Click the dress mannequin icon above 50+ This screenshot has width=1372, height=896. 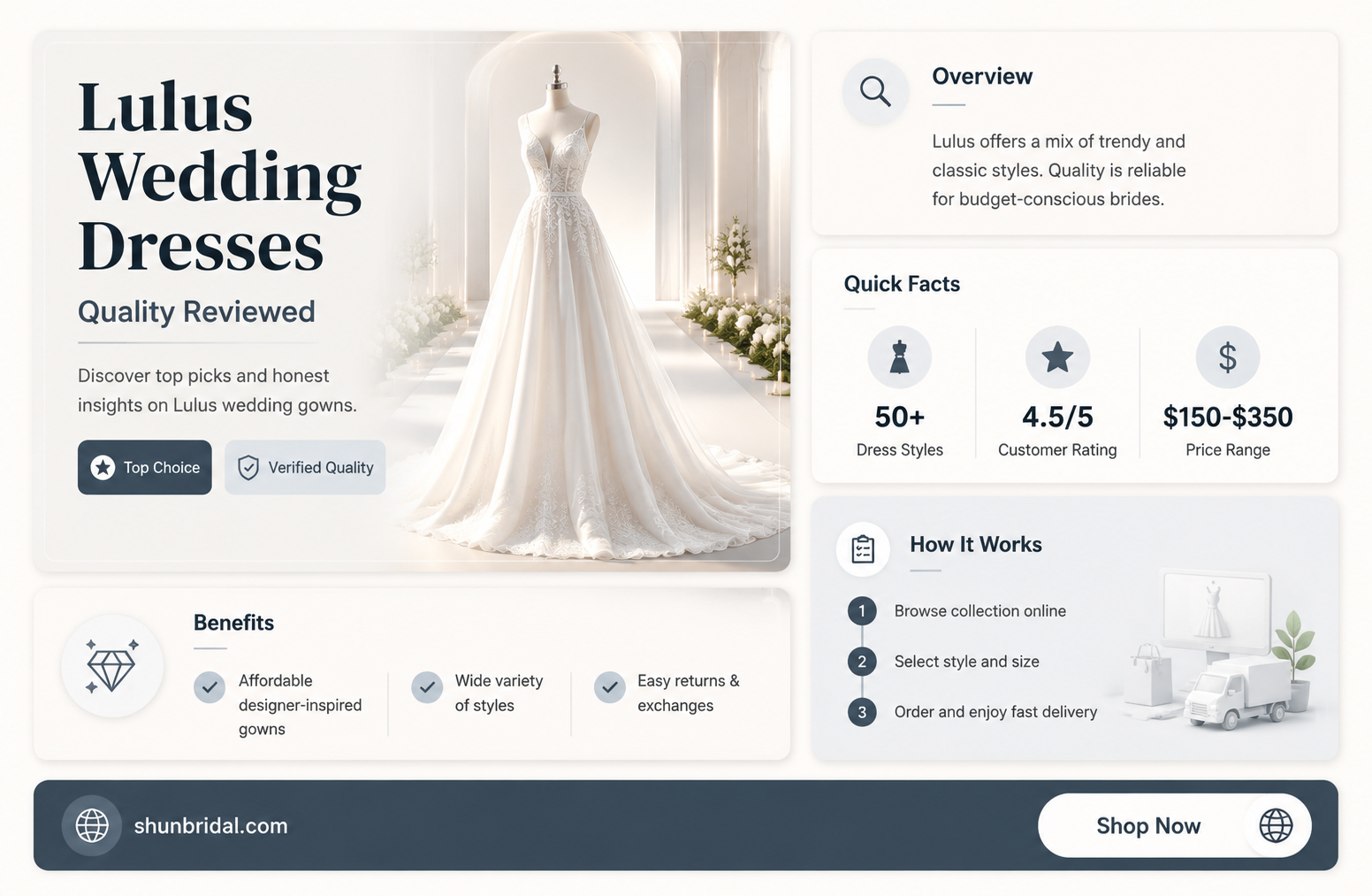(899, 357)
